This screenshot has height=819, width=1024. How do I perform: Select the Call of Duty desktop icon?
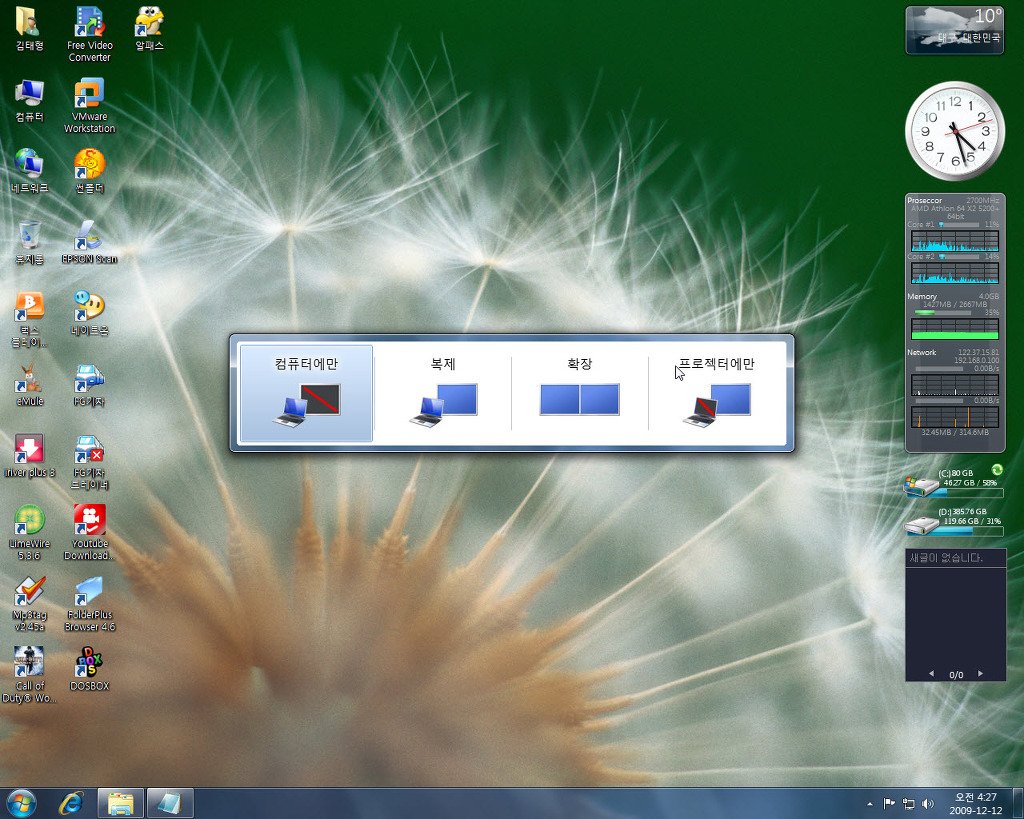coord(29,663)
